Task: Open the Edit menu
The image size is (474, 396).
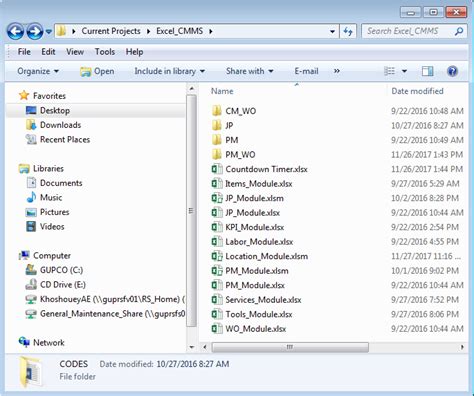Action: (x=48, y=52)
